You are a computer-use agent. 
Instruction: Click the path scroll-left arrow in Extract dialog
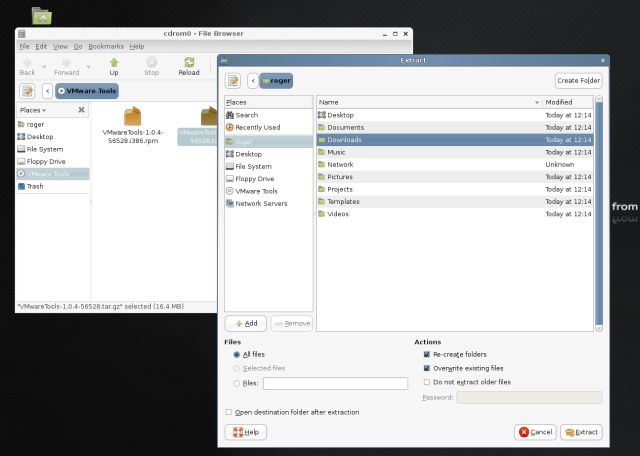point(253,80)
